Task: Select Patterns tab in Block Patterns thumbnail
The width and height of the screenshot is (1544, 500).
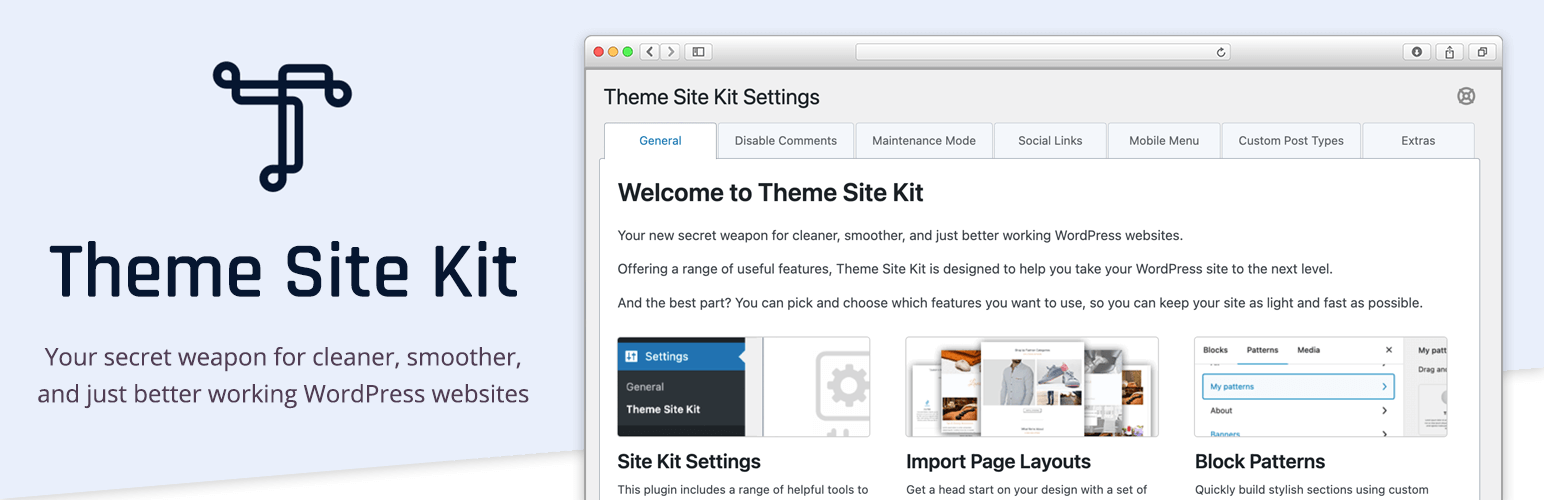Action: click(x=1262, y=350)
